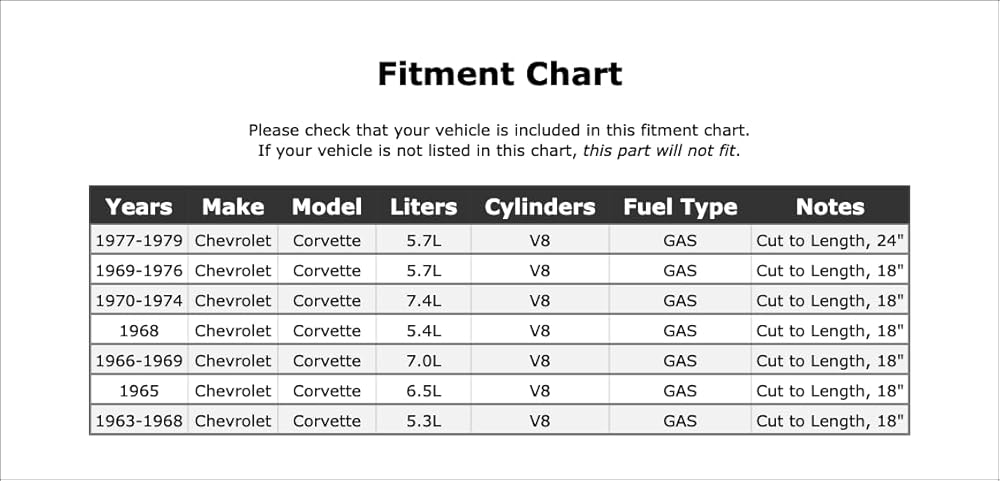Select the 1968 year cell

pos(139,330)
